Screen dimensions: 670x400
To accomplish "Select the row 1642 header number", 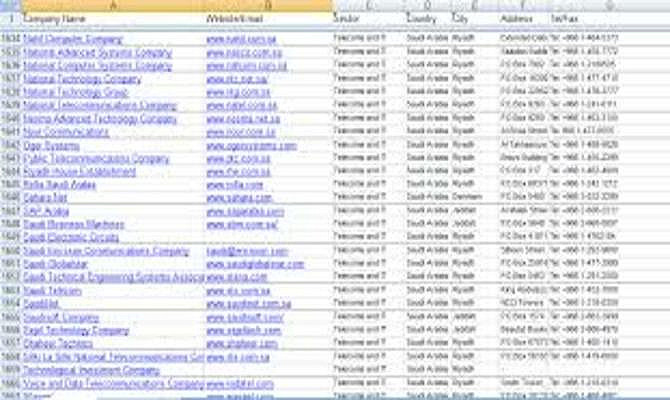I will pyautogui.click(x=11, y=145).
